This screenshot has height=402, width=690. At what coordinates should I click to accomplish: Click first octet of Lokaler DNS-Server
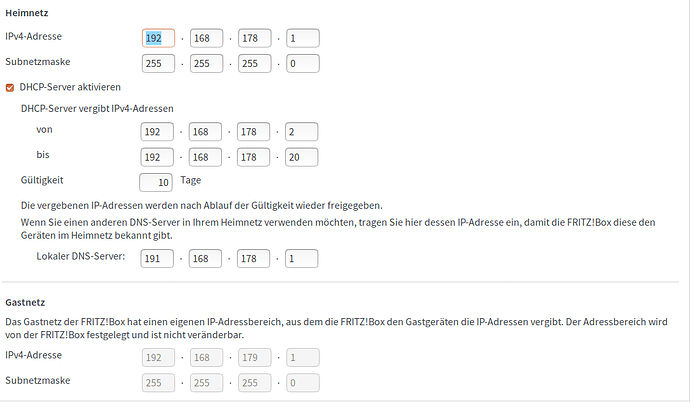pyautogui.click(x=158, y=258)
